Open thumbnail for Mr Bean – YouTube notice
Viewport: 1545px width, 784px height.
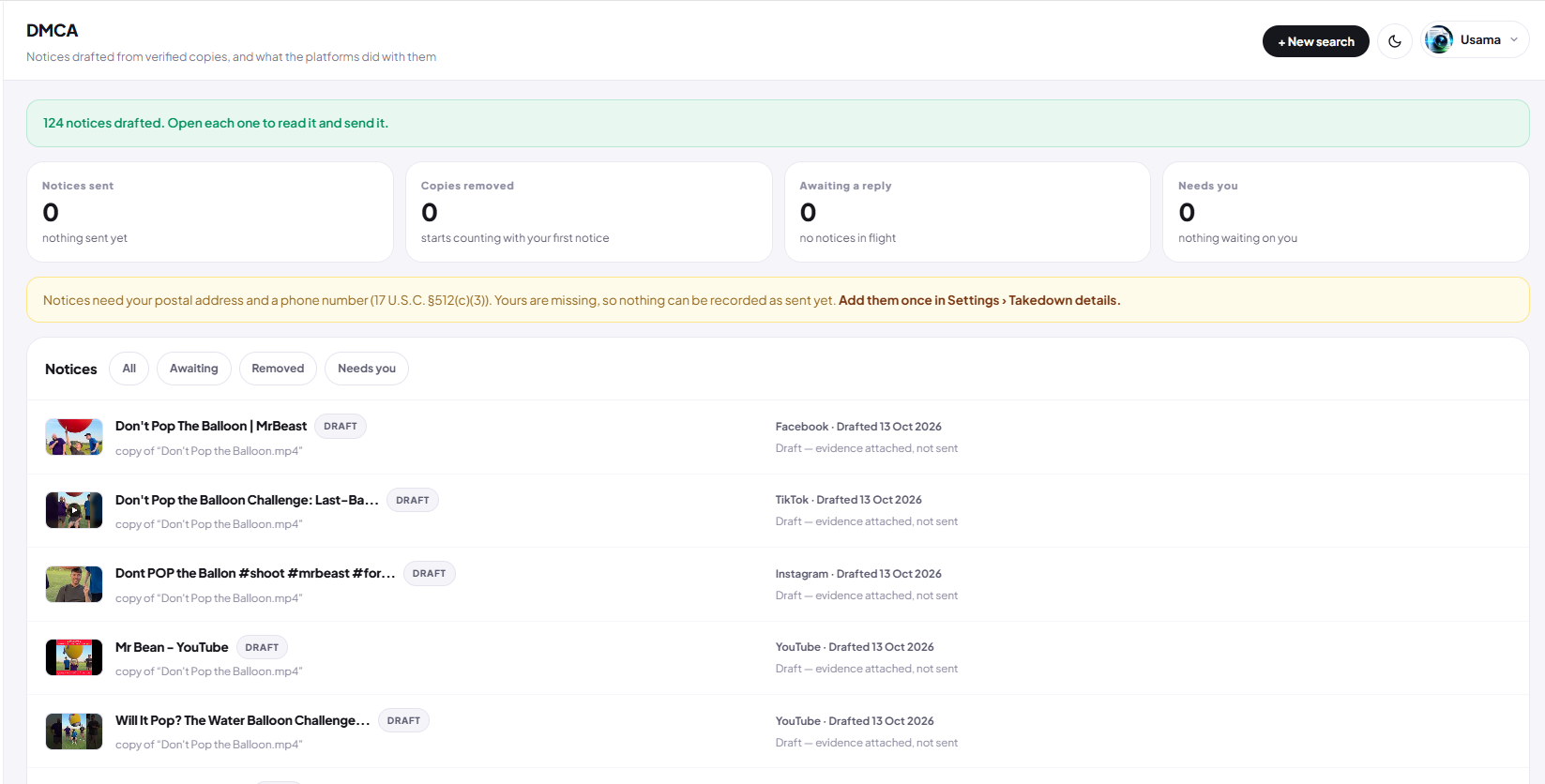(74, 657)
